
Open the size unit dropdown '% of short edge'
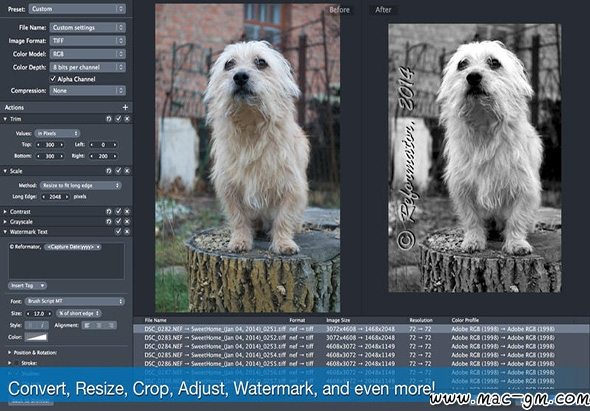pos(79,313)
